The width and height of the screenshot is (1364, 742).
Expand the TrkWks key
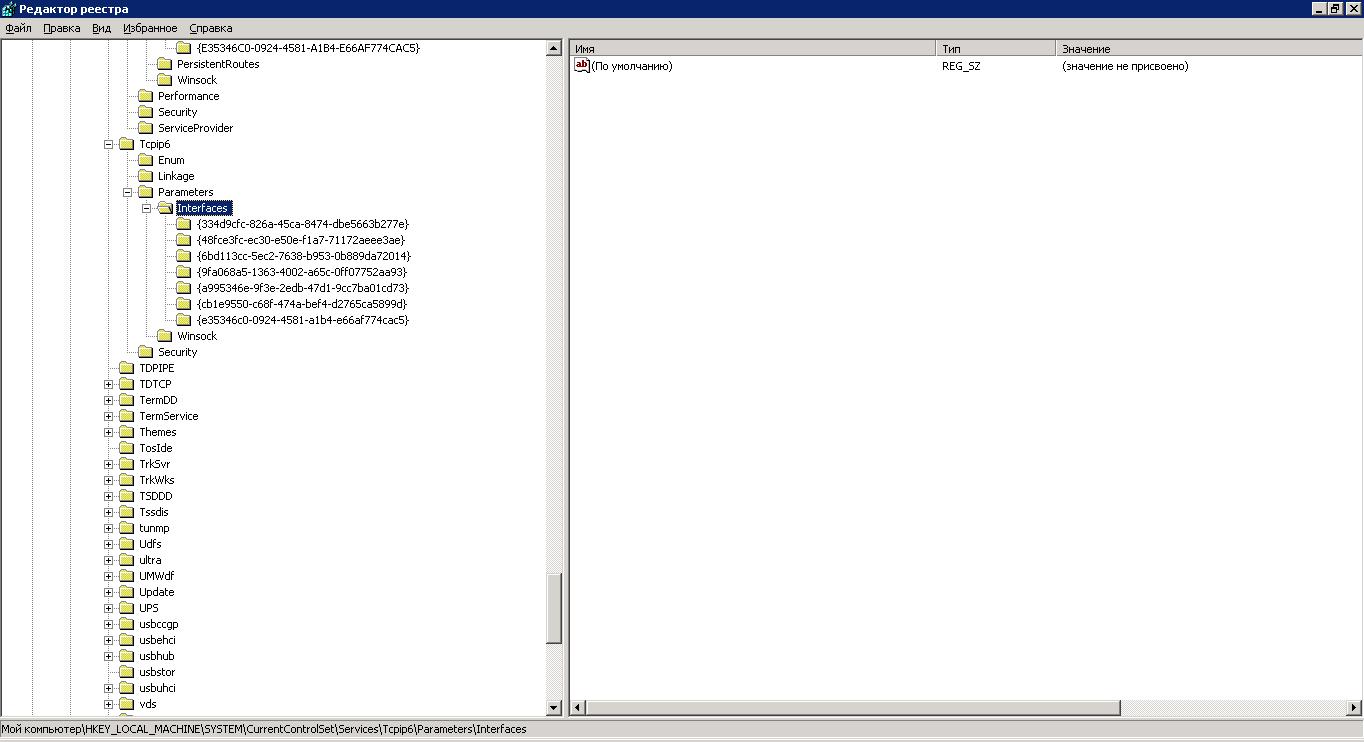point(109,480)
